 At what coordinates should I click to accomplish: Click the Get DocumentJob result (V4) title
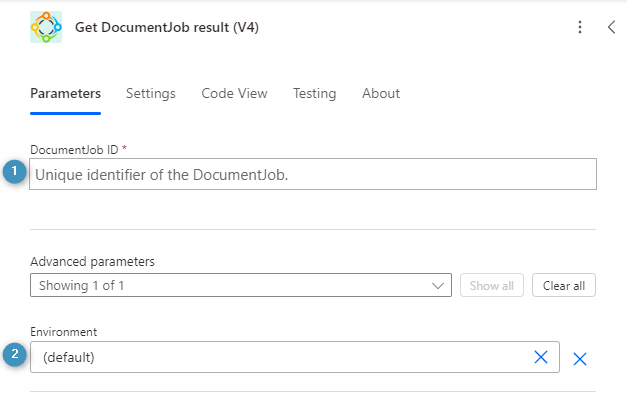tap(167, 27)
